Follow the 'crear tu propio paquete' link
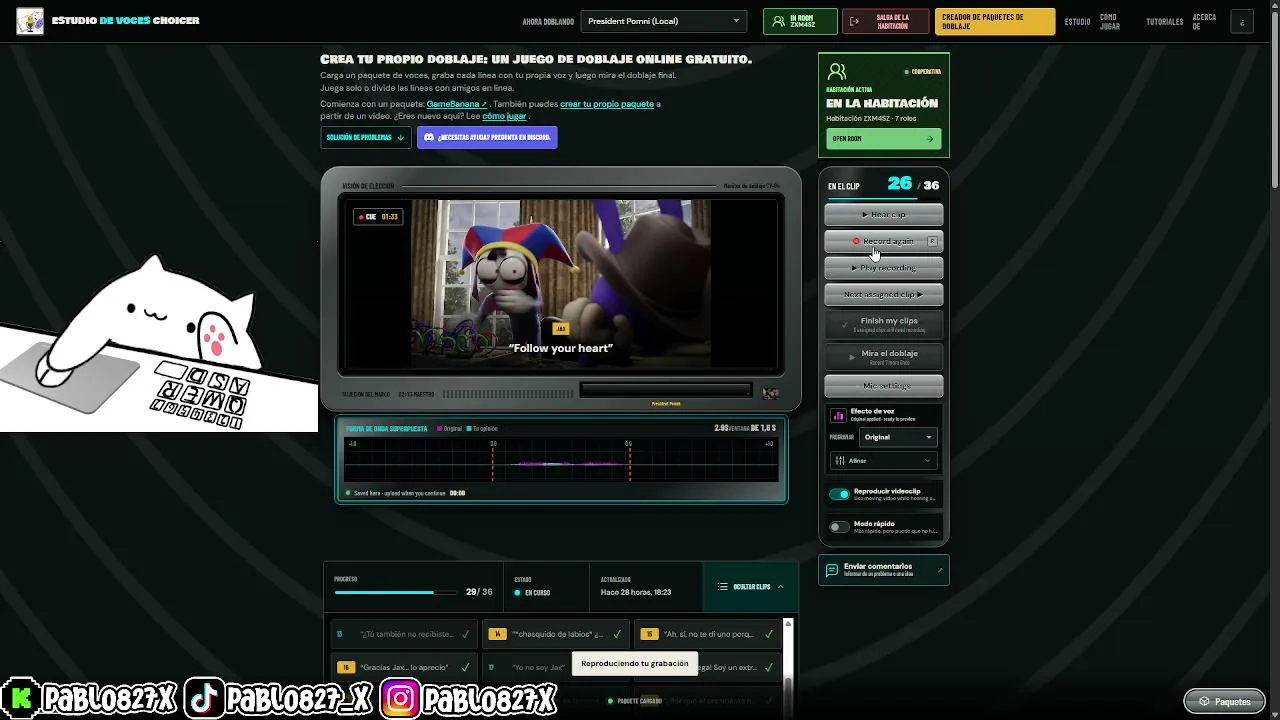1280x720 pixels. [607, 104]
